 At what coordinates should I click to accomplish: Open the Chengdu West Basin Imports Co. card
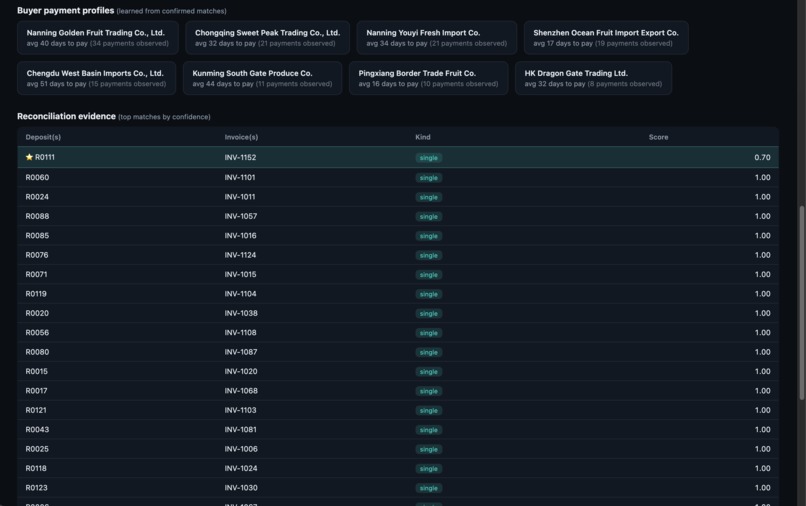pos(97,78)
